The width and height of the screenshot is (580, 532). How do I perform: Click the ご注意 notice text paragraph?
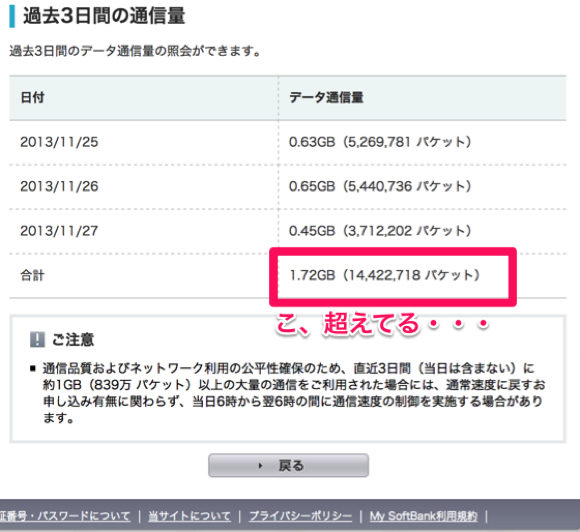click(x=294, y=393)
